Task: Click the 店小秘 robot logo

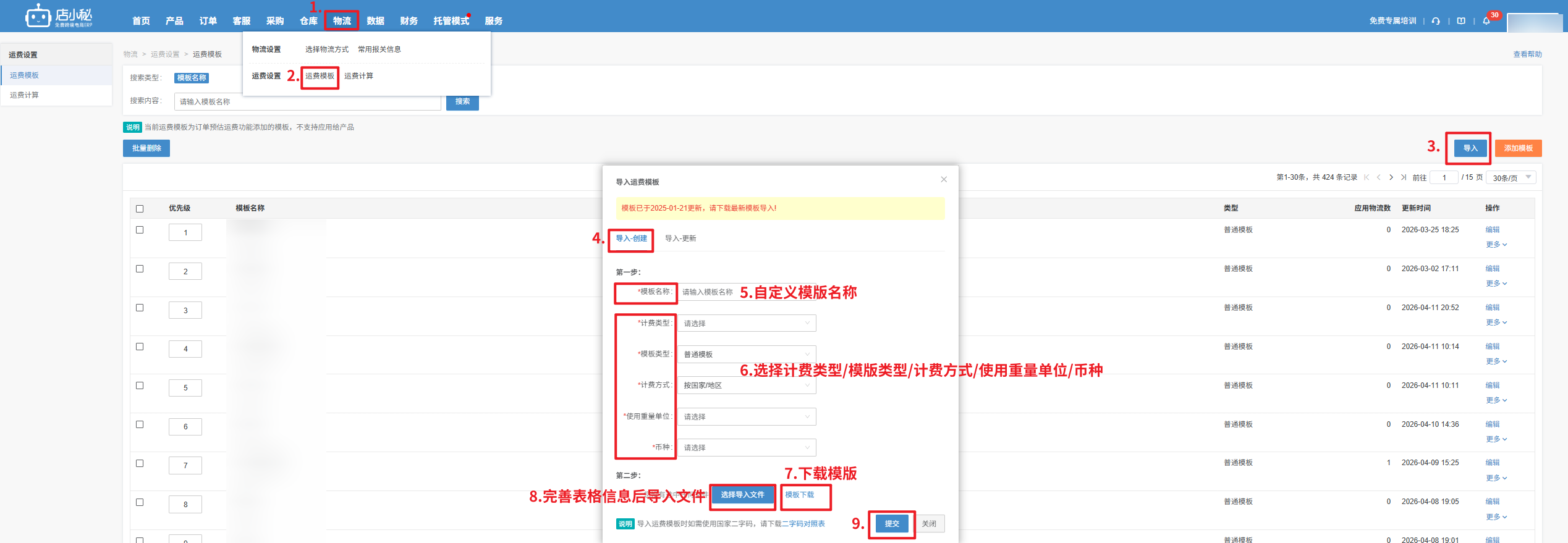Action: [x=38, y=16]
